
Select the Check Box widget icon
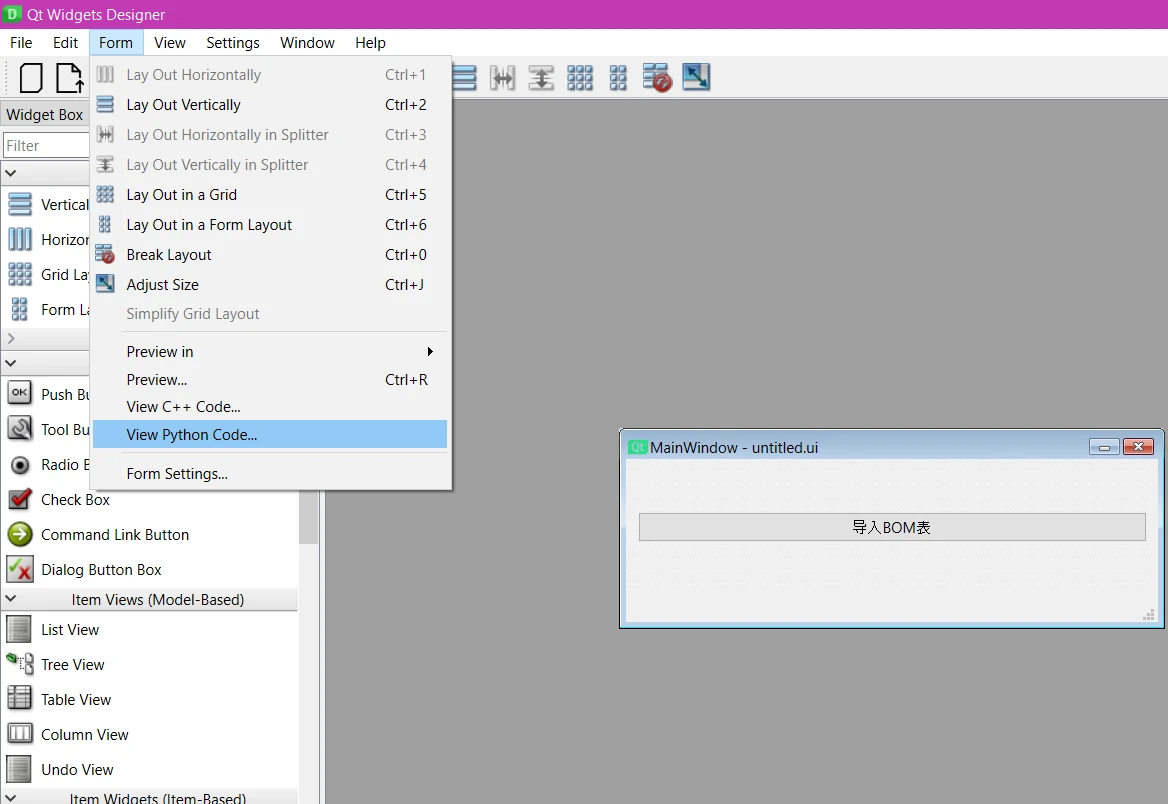click(x=20, y=498)
